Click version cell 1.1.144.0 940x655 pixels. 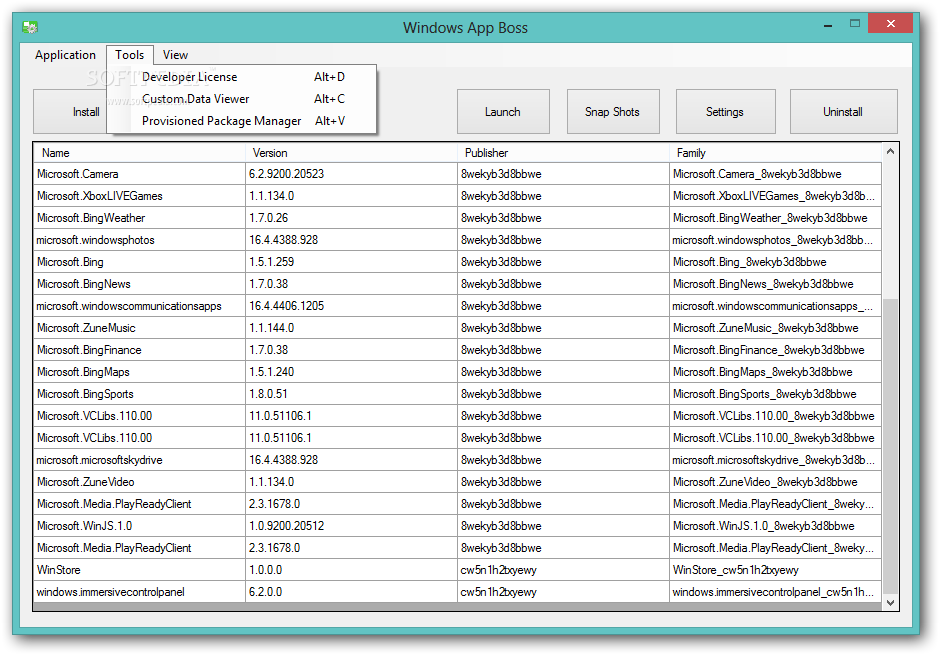[351, 328]
